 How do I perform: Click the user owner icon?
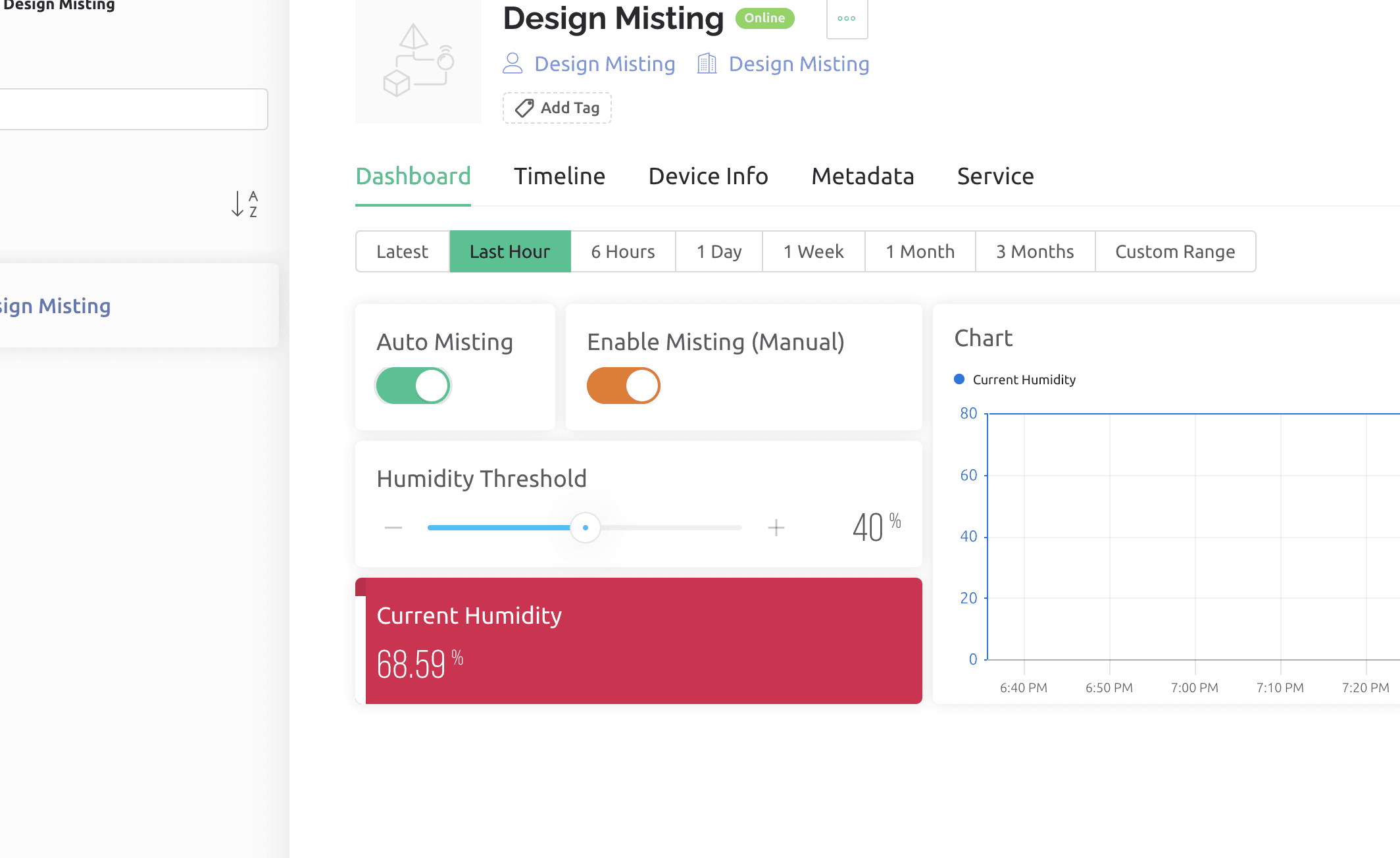512,64
